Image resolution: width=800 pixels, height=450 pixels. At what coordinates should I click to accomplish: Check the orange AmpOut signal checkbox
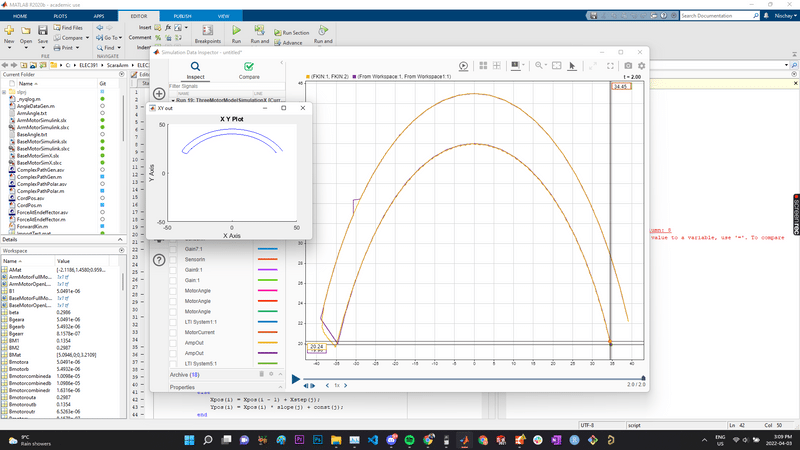coord(173,343)
